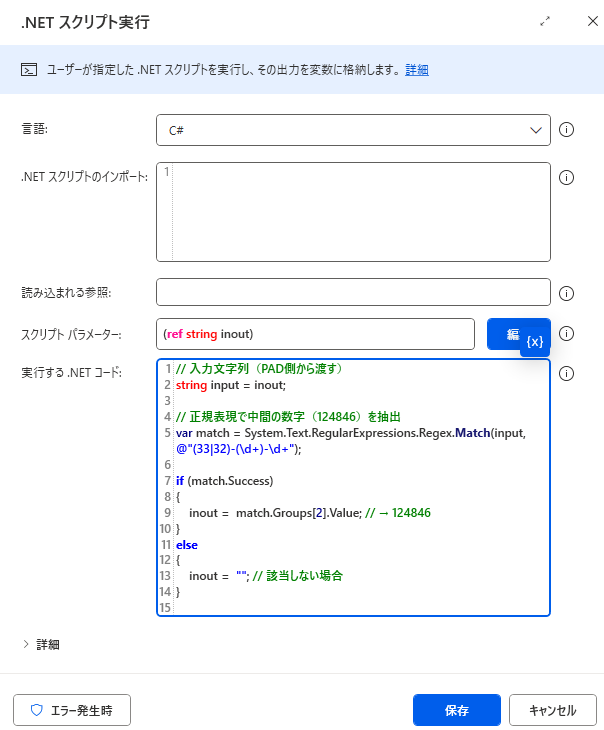Click the エラー発生時 button
The height and width of the screenshot is (730, 604).
[72, 710]
